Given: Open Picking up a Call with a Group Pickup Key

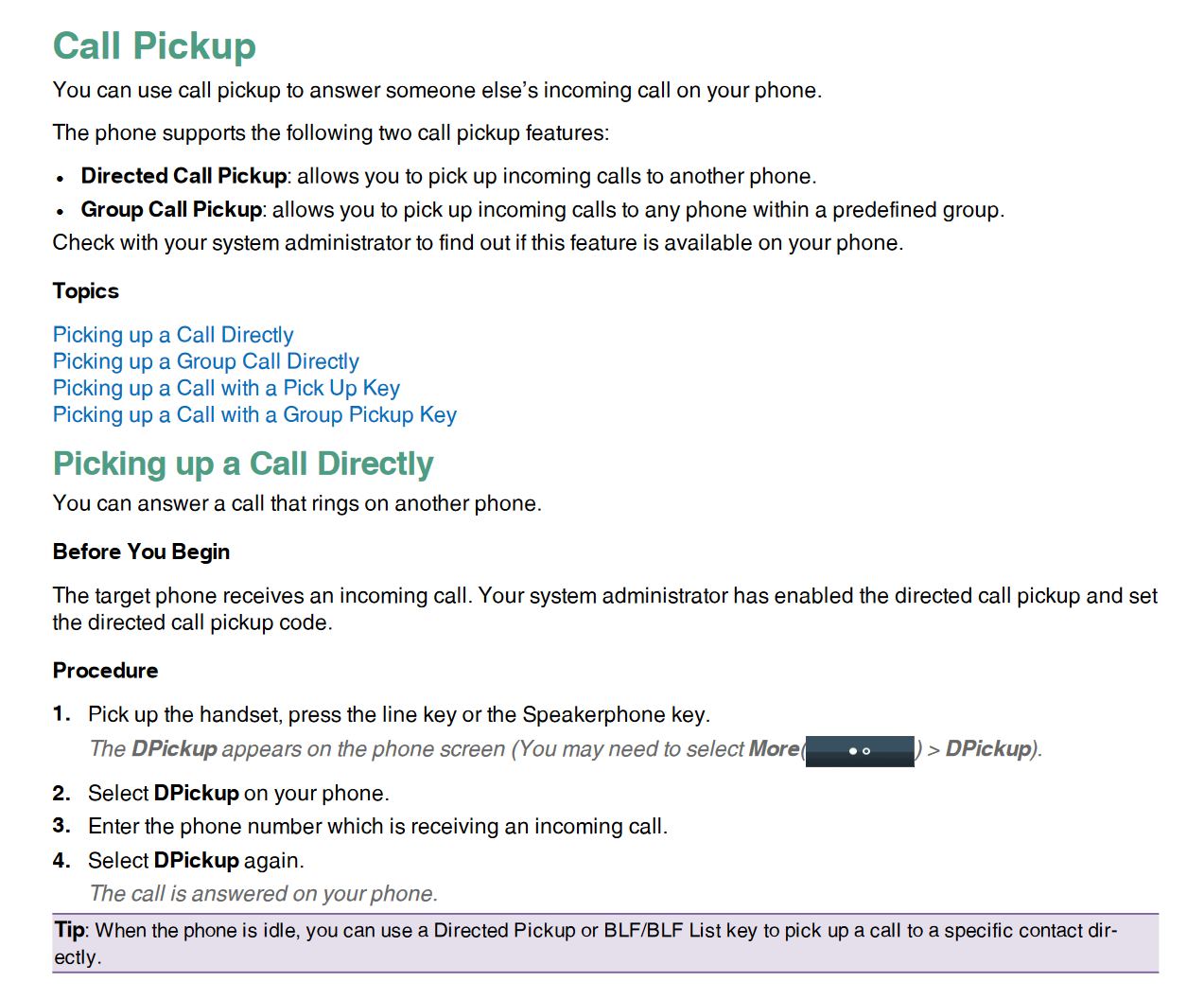Looking at the screenshot, I should pyautogui.click(x=254, y=414).
